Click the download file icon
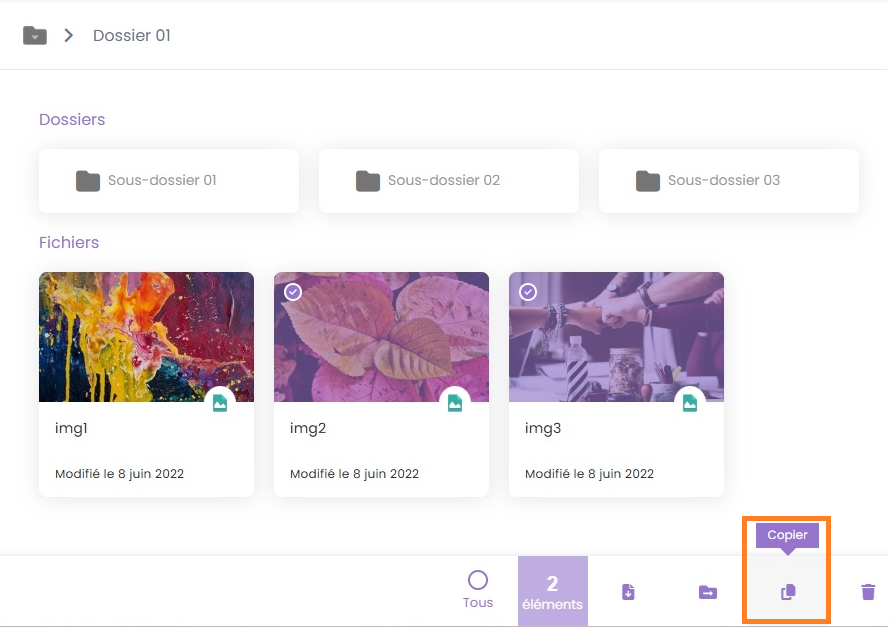Image resolution: width=893 pixels, height=627 pixels. (628, 592)
